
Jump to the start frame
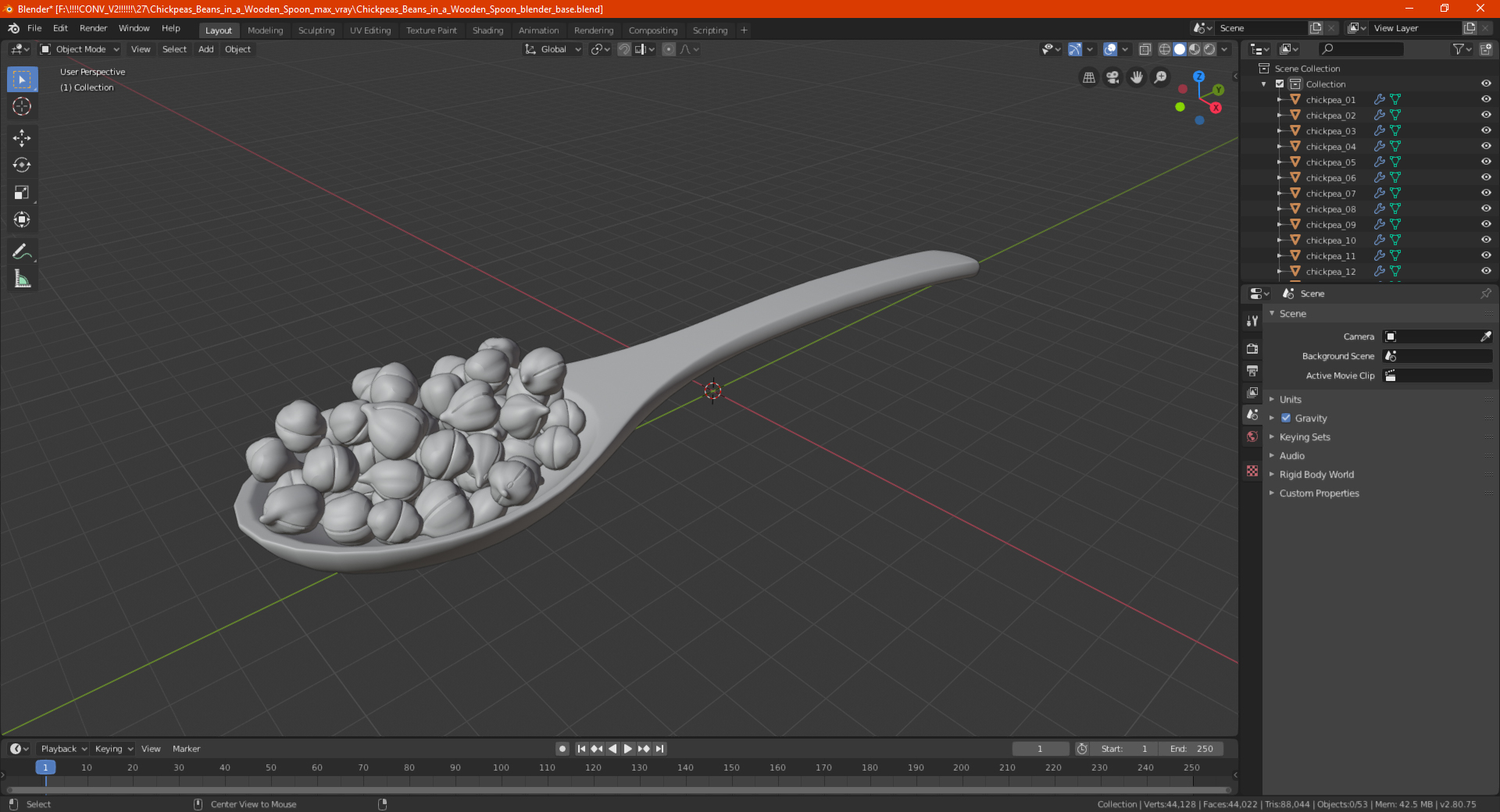pyautogui.click(x=581, y=749)
